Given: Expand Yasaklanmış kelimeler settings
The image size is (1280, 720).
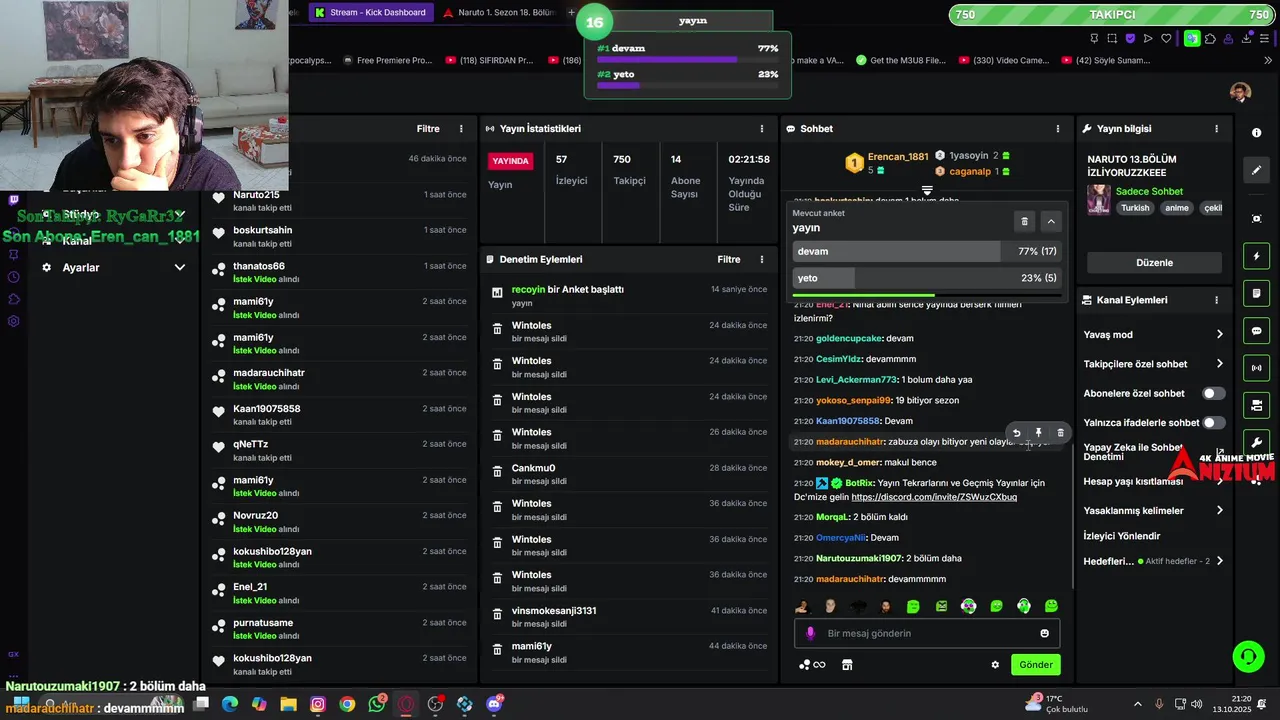Looking at the screenshot, I should [1153, 511].
